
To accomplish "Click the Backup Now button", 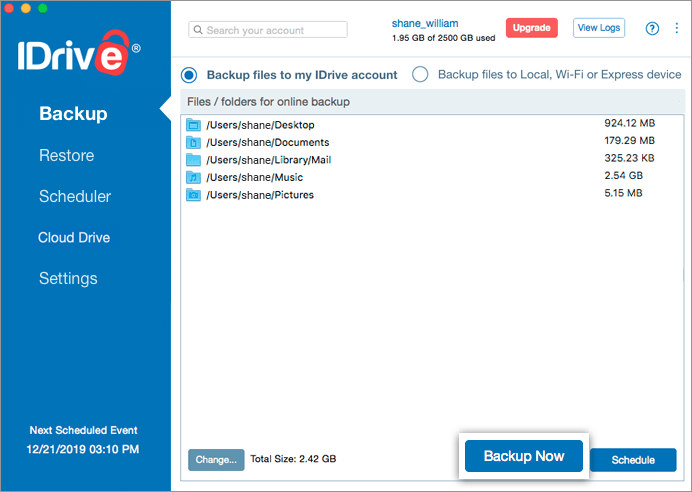I will pyautogui.click(x=524, y=456).
